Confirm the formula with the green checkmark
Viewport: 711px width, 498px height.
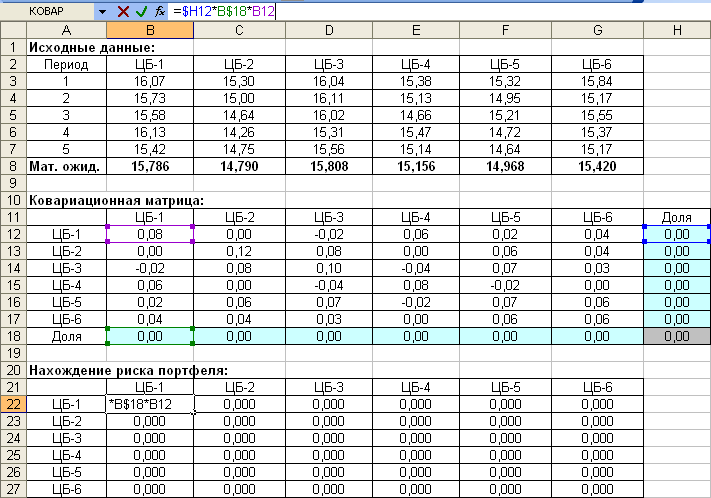(x=141, y=11)
